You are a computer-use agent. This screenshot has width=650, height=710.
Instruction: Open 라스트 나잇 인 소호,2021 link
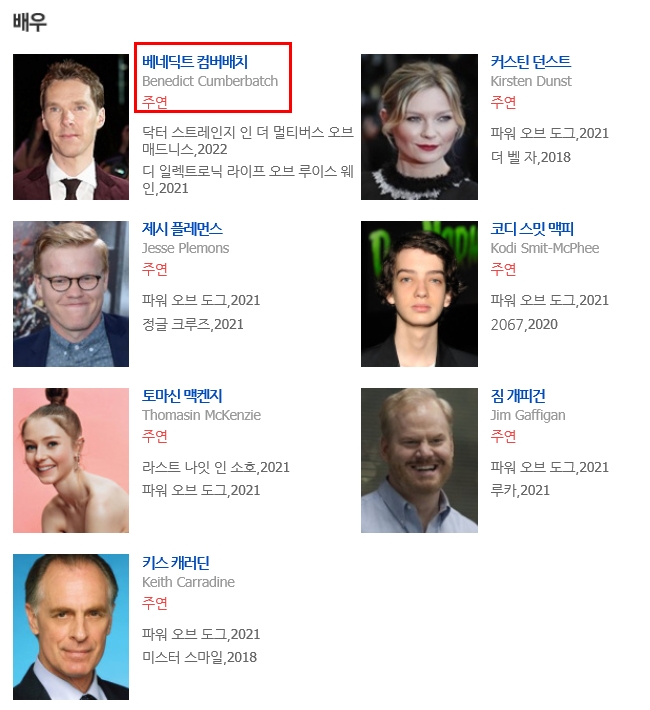(216, 467)
